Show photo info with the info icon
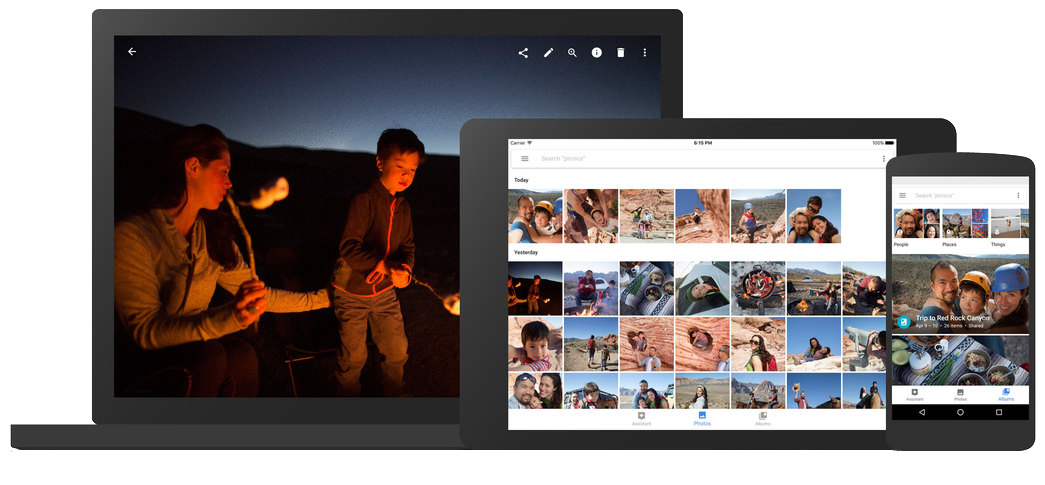 [597, 53]
